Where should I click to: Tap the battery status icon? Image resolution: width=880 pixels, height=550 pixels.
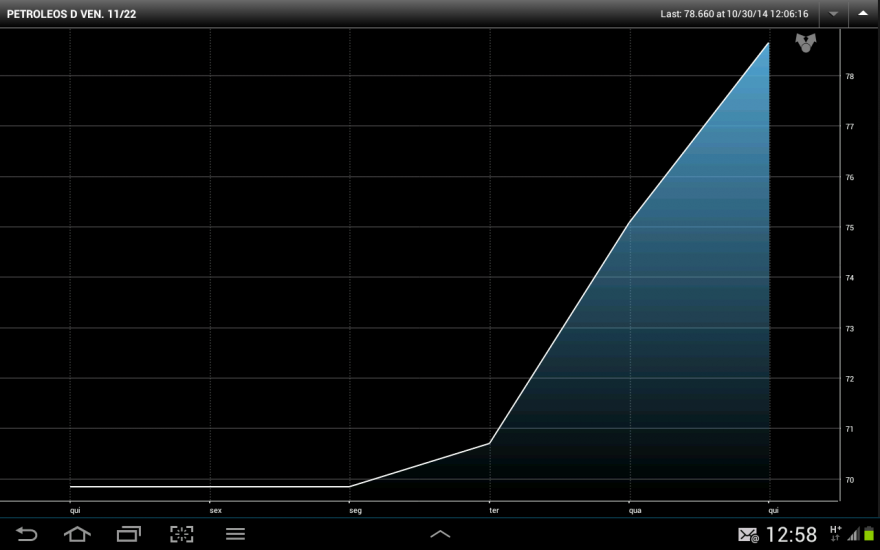click(869, 534)
